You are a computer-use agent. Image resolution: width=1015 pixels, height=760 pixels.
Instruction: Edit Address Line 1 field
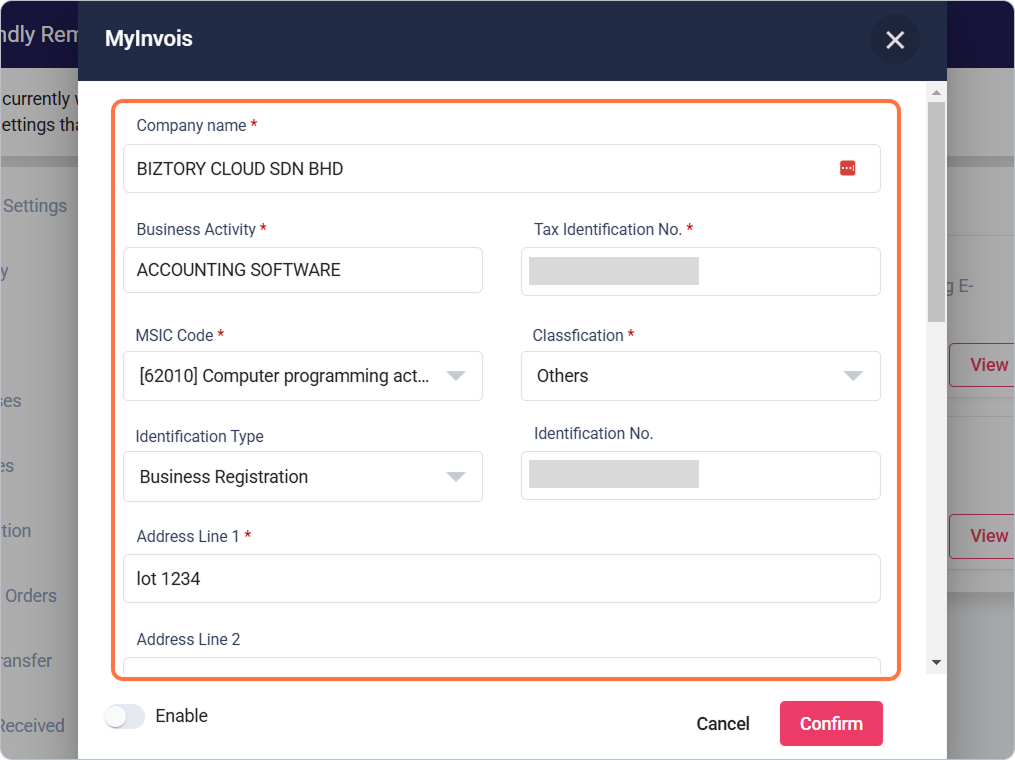coord(502,579)
